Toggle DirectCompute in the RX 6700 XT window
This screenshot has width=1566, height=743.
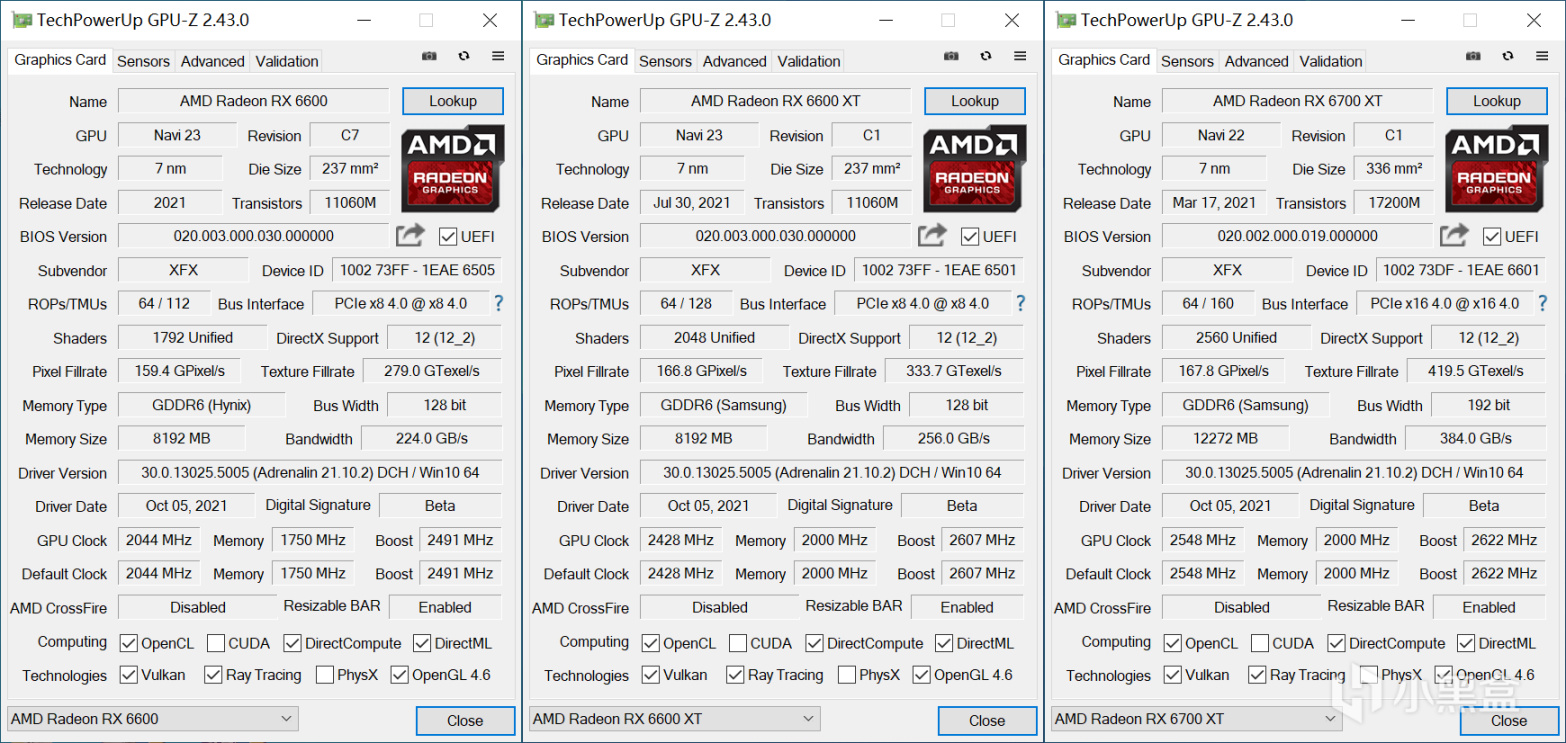click(1336, 643)
